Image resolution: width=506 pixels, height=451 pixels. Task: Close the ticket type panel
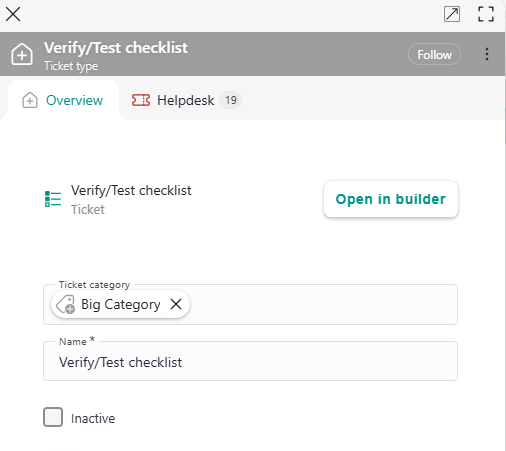point(13,14)
